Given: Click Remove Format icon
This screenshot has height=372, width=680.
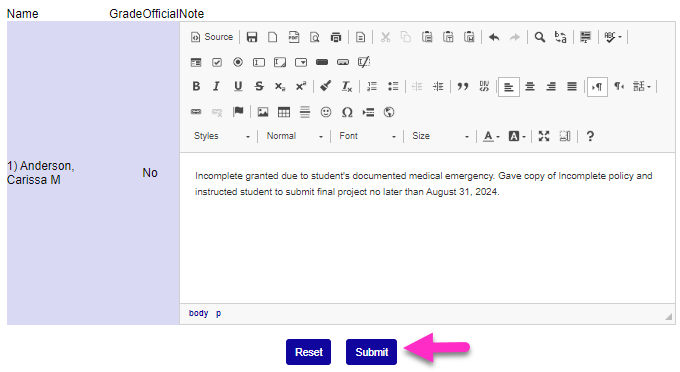Looking at the screenshot, I should tap(347, 87).
